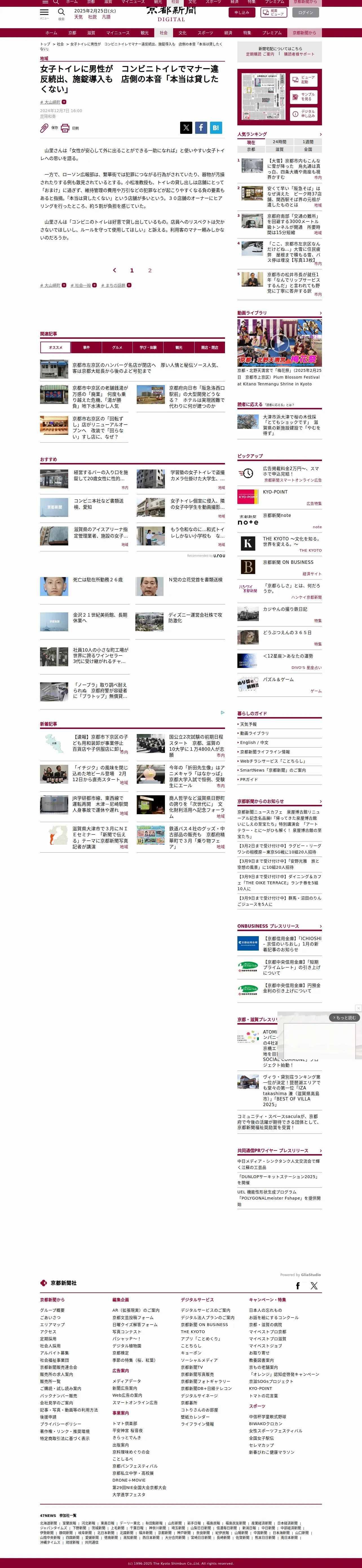Open the hamburger menu icon

click(44, 12)
